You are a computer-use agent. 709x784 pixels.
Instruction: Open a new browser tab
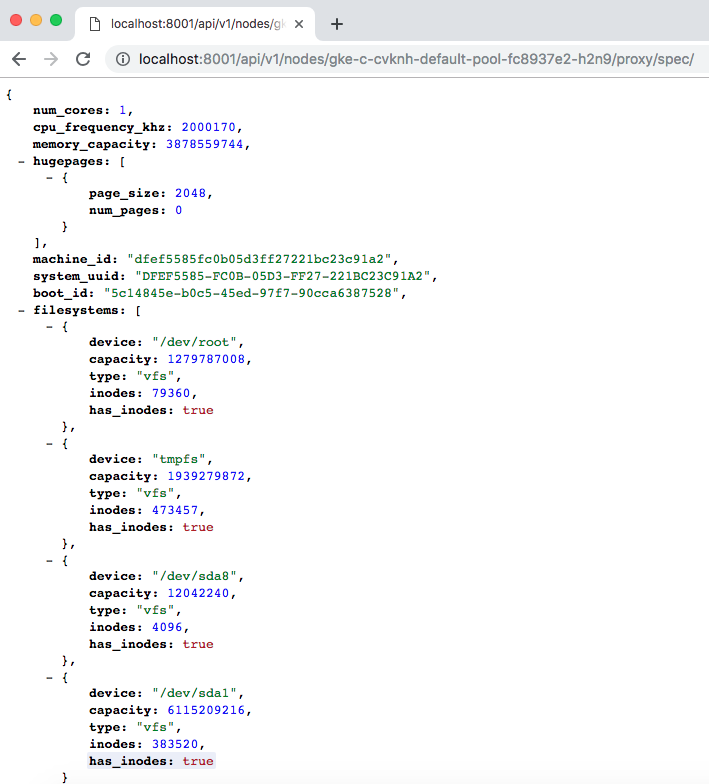[337, 24]
